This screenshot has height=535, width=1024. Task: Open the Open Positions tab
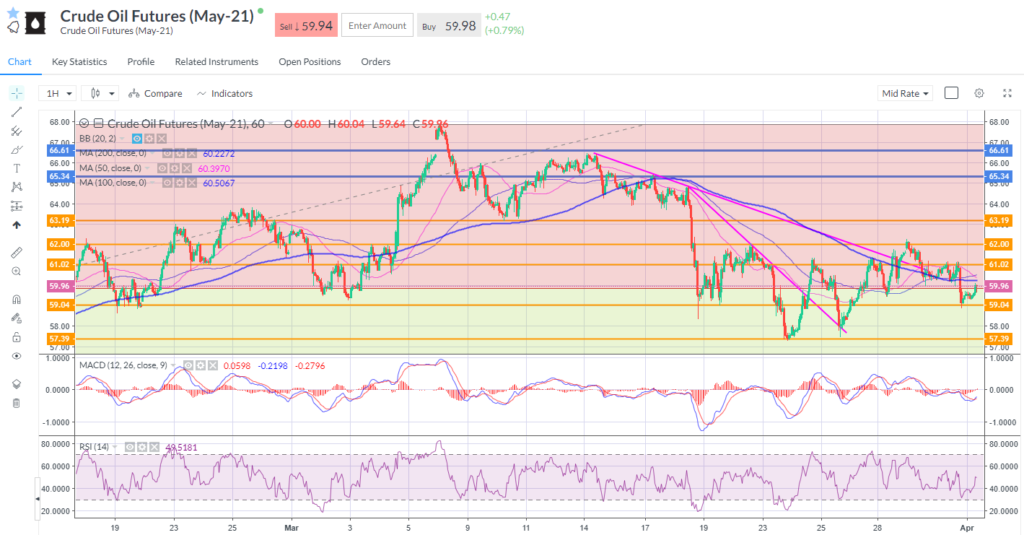click(x=309, y=62)
